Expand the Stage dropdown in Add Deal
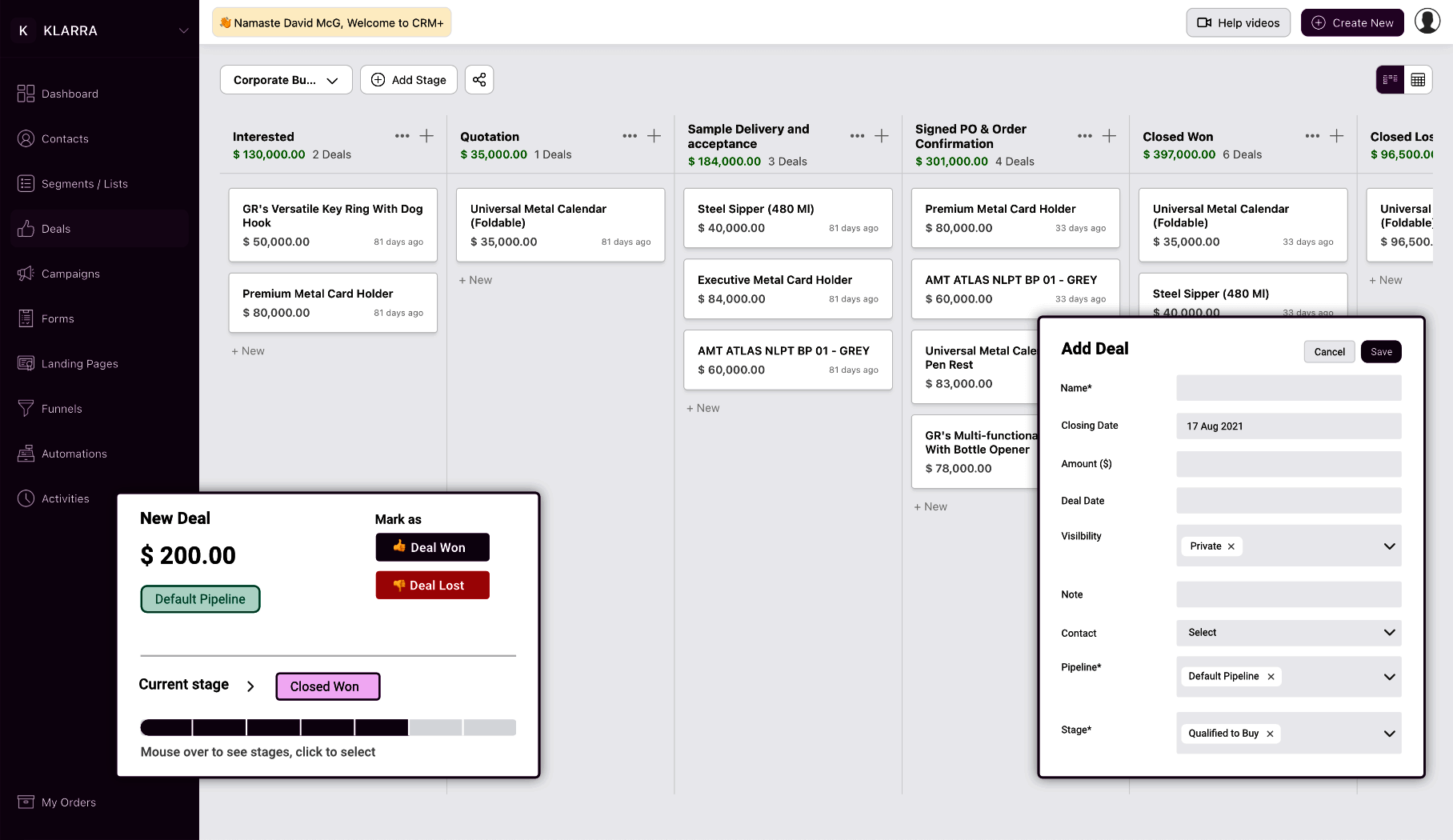 pos(1389,734)
